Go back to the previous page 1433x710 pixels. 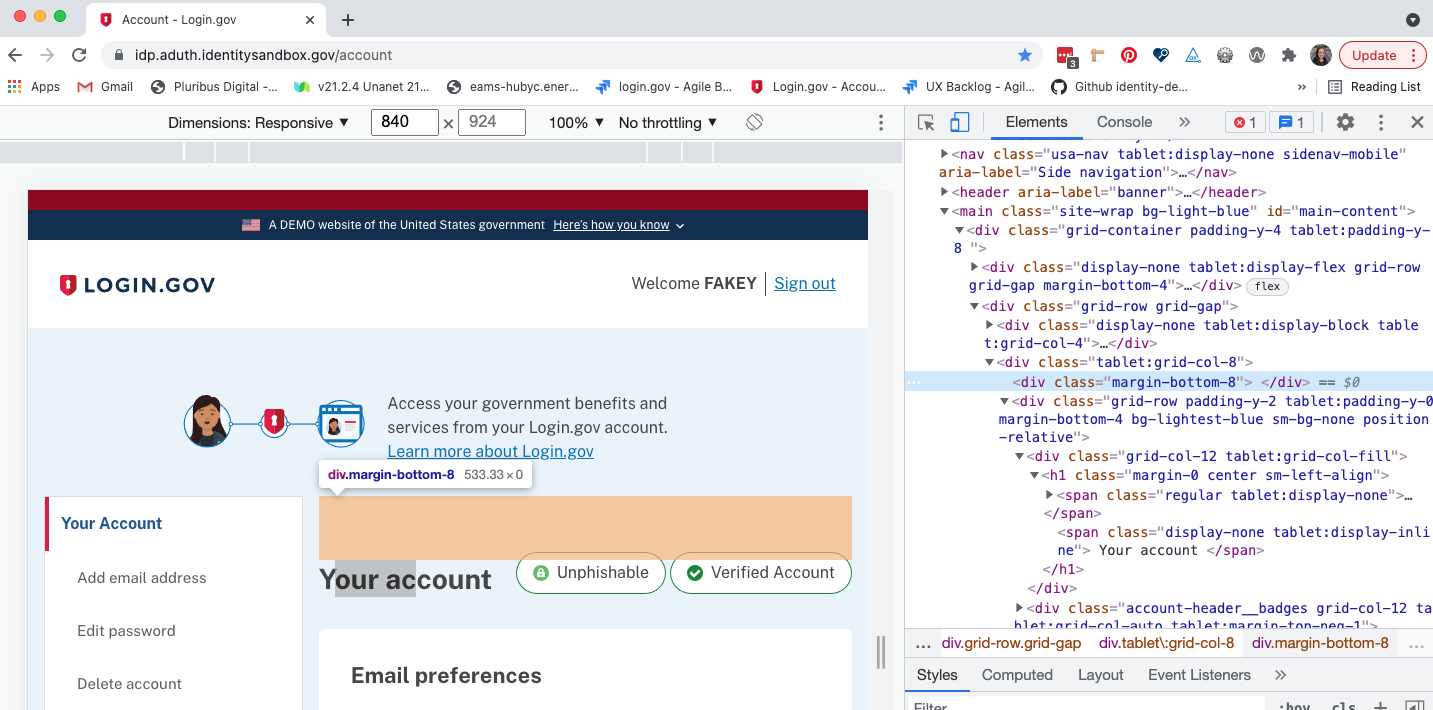15,55
